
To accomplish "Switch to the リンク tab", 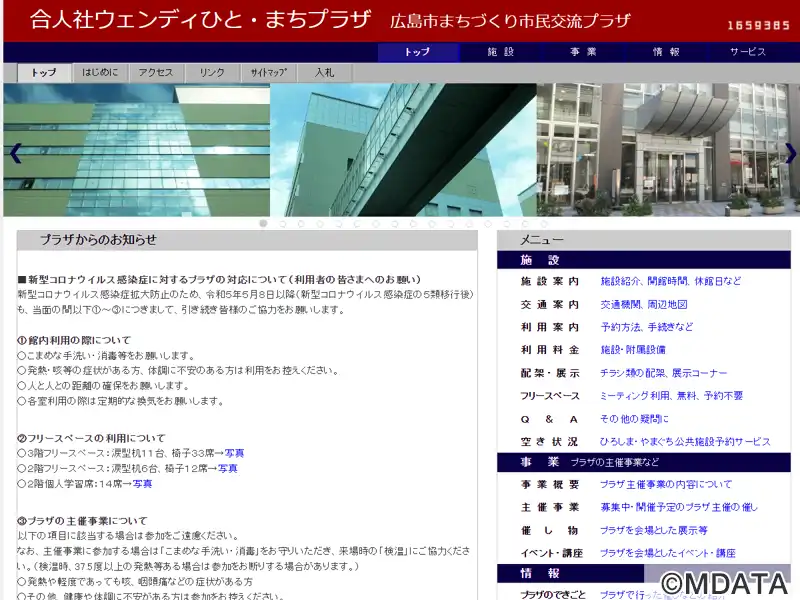I will tap(212, 72).
